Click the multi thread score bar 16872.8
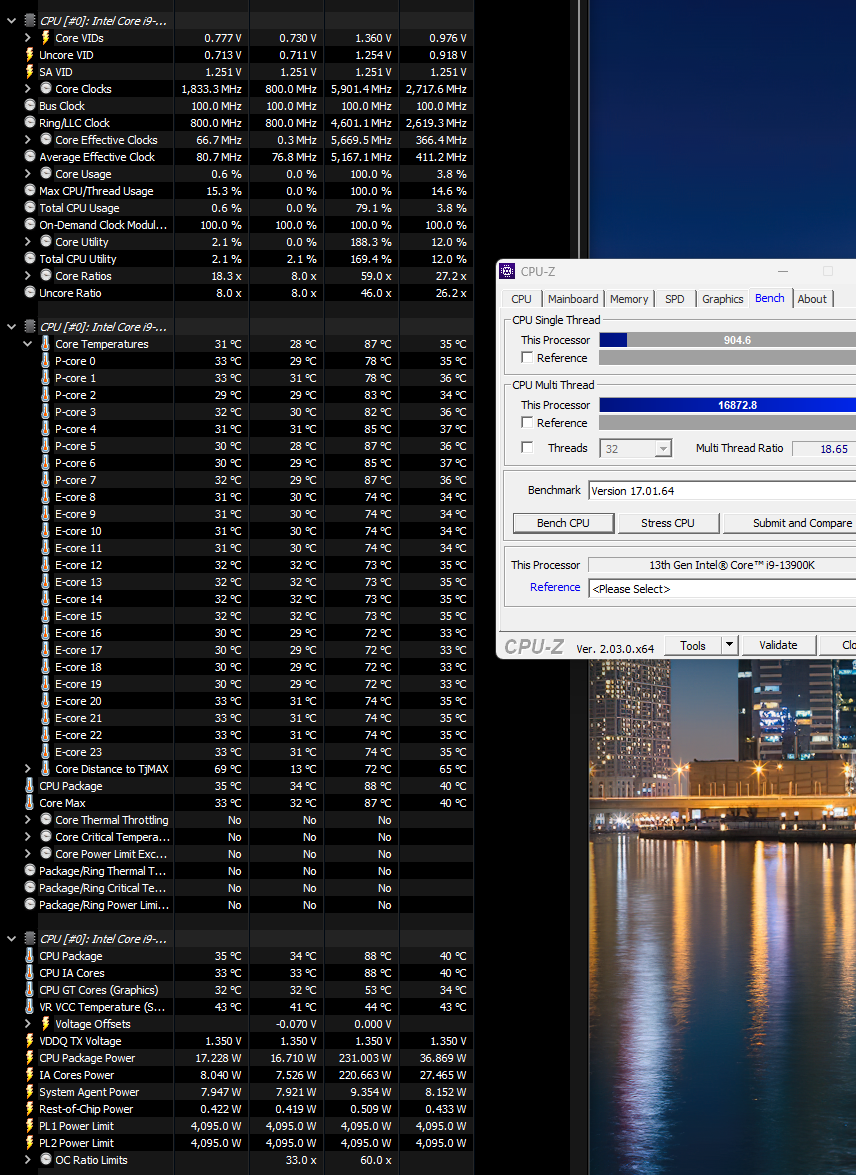 728,405
